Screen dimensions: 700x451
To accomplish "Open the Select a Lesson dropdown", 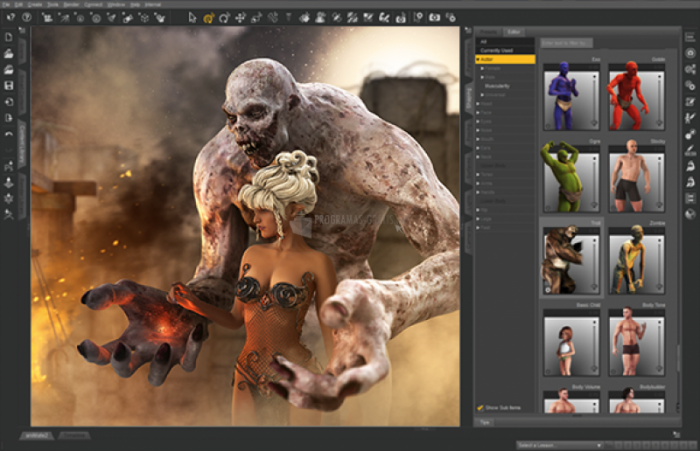I will tap(559, 444).
